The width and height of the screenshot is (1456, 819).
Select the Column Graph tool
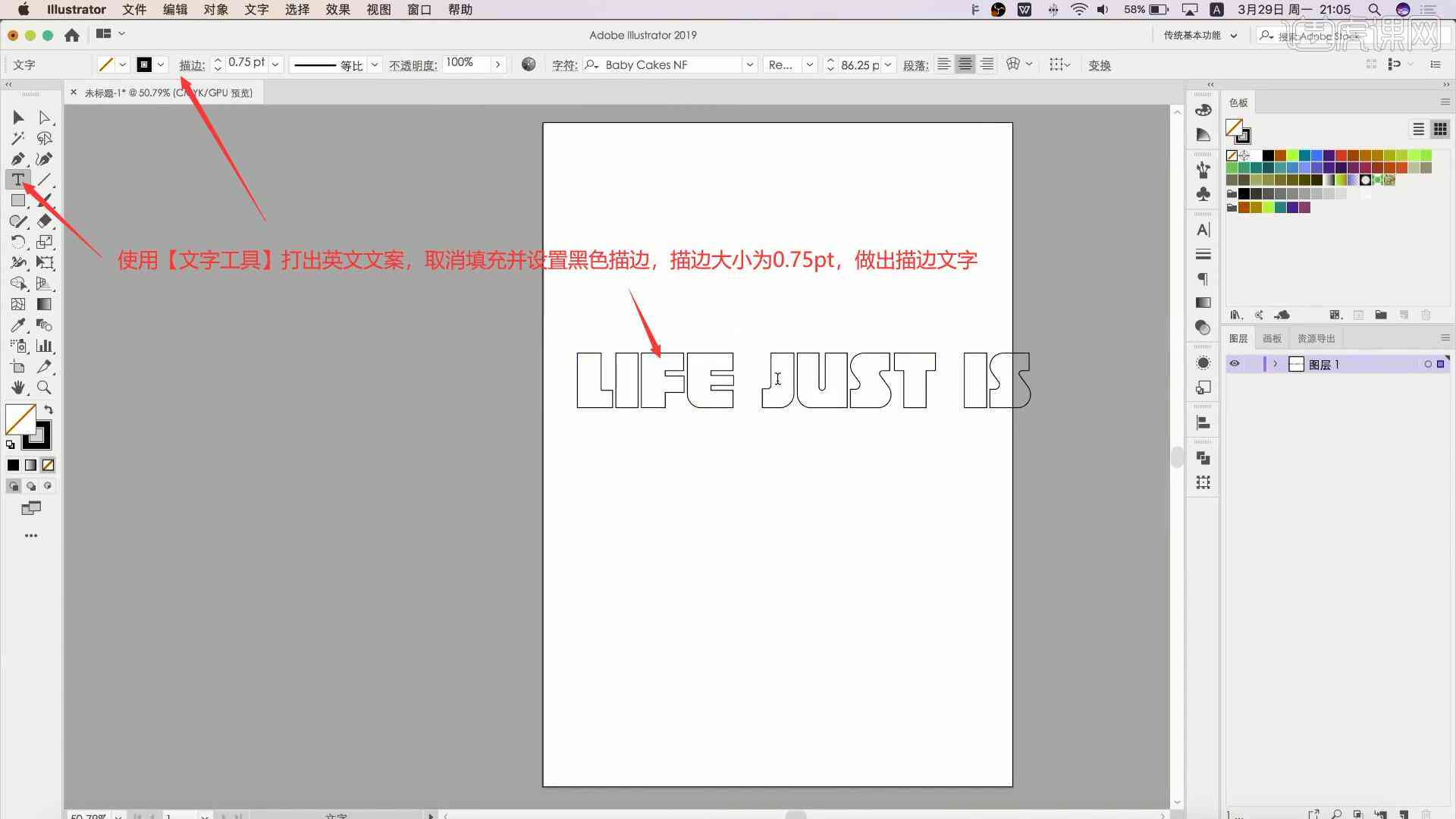pos(45,346)
